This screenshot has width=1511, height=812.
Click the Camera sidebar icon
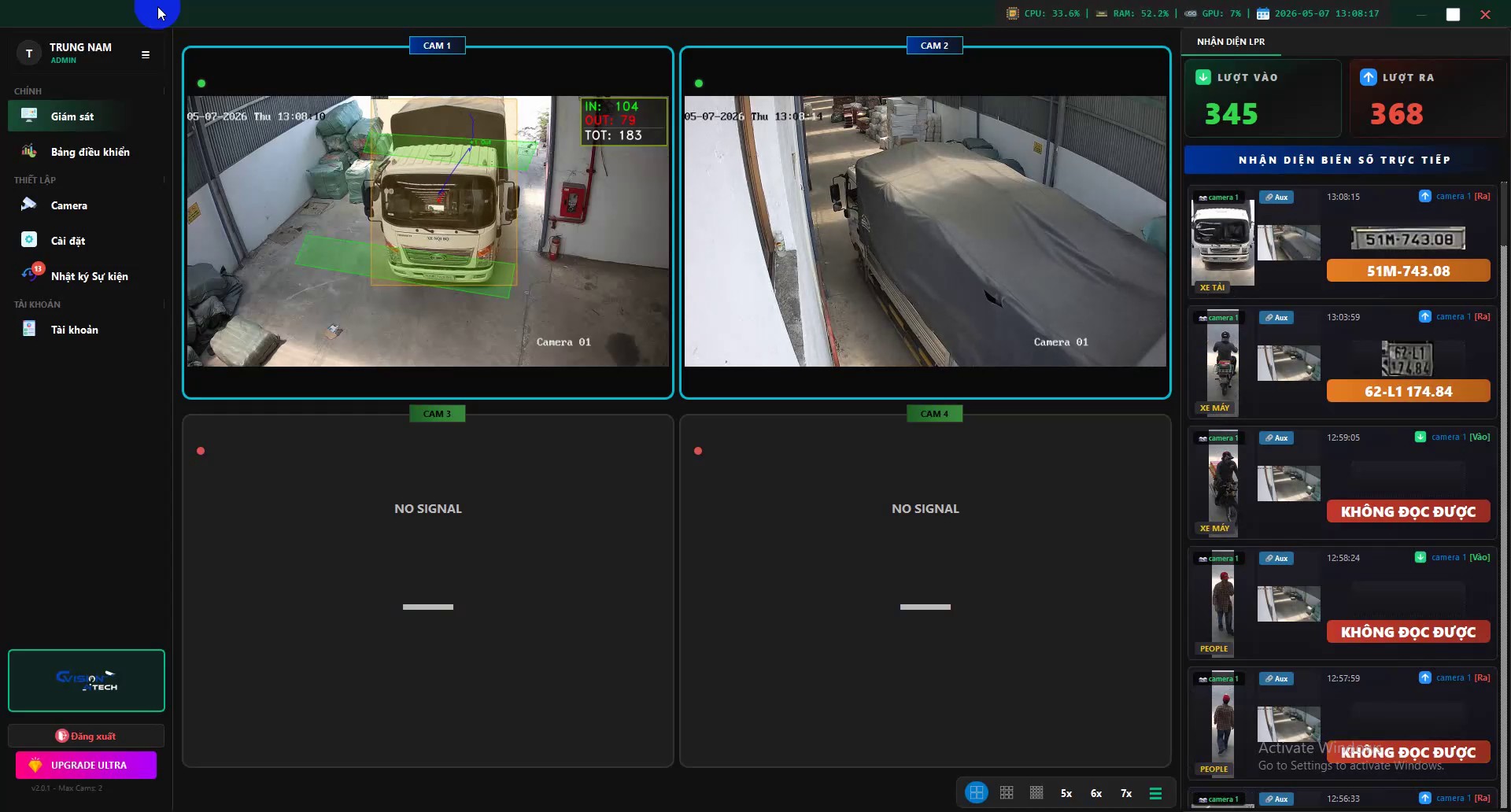pos(29,205)
